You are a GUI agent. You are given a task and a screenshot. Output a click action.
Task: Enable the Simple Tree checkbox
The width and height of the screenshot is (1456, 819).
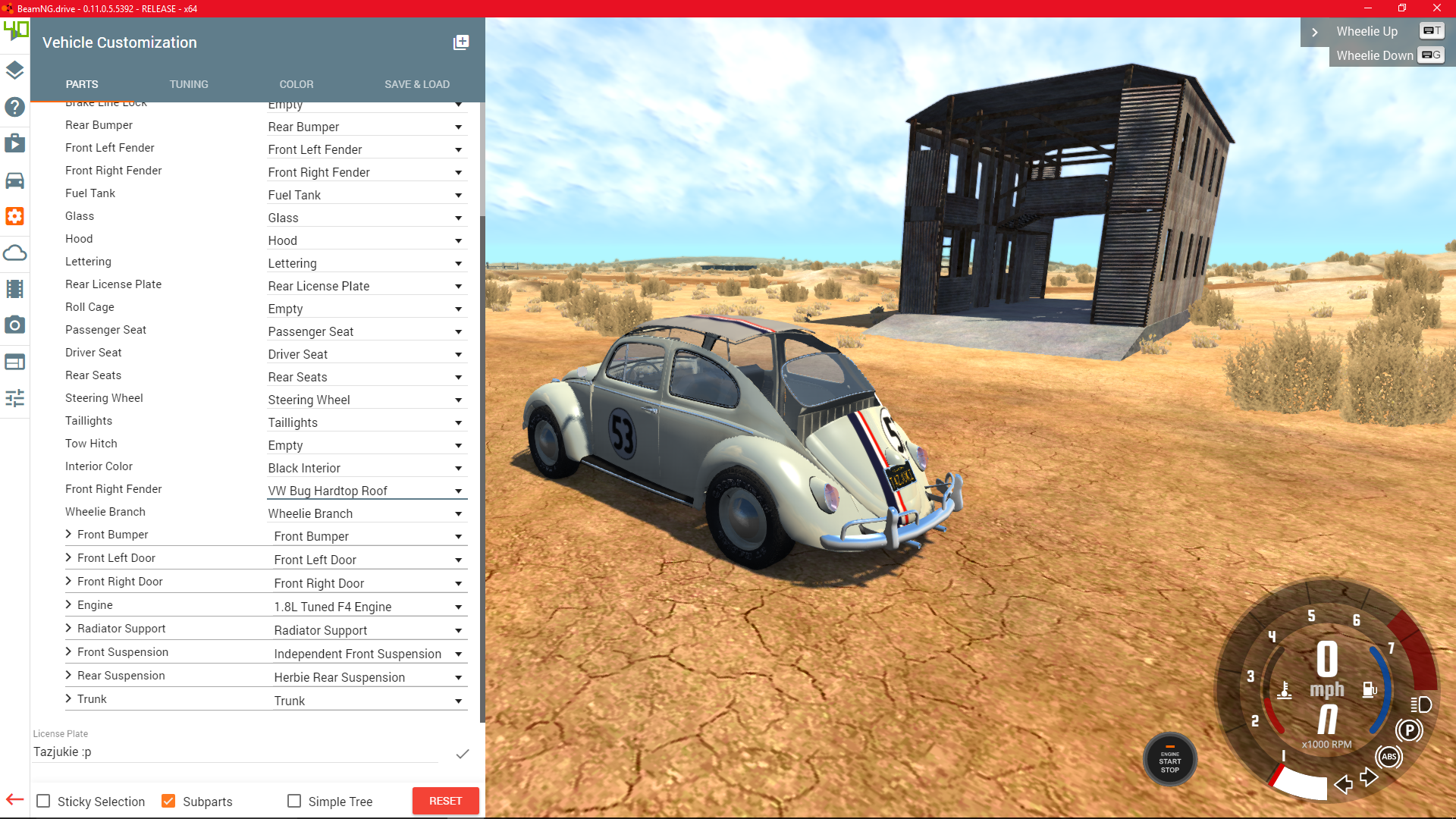[294, 802]
